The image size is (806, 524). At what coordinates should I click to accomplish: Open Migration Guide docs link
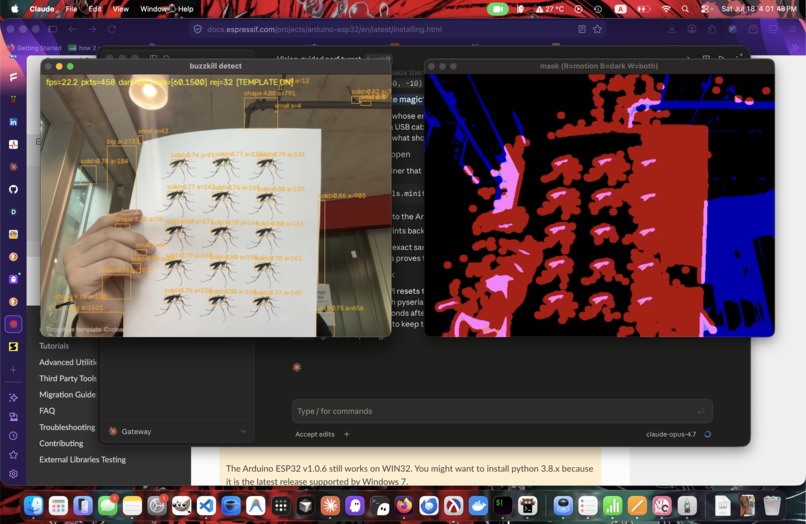click(67, 394)
